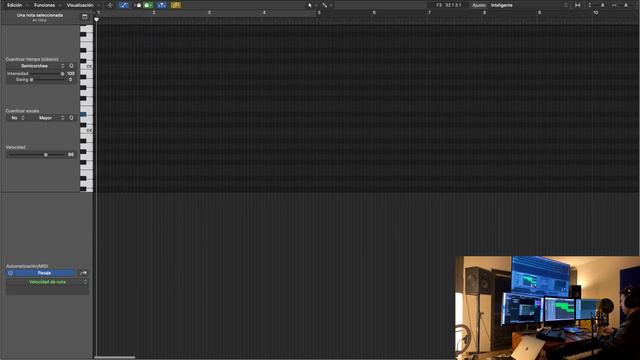
Task: Click the position display in the toolbar
Action: (x=448, y=5)
